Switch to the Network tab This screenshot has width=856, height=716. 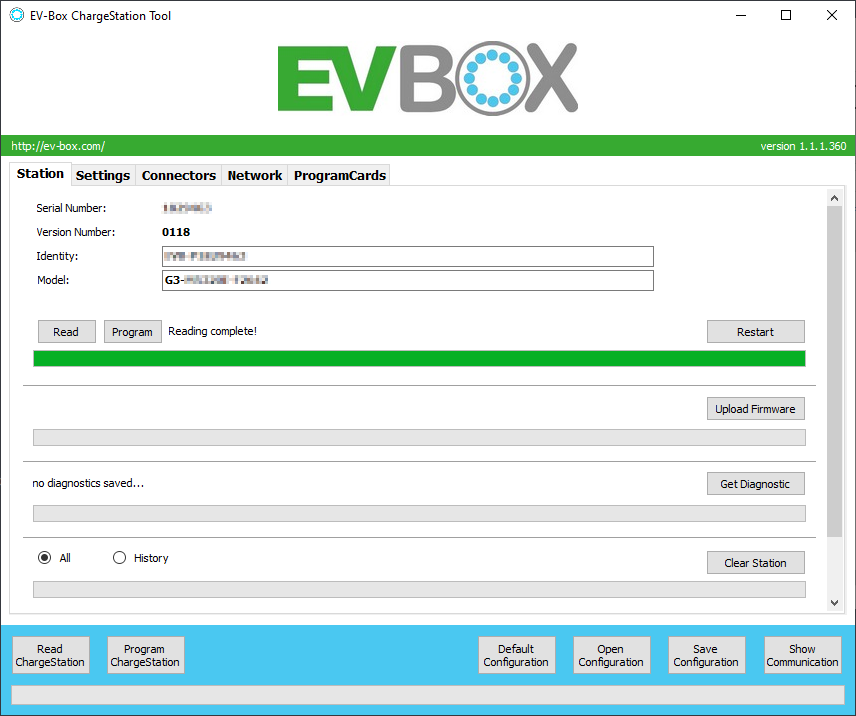point(254,175)
